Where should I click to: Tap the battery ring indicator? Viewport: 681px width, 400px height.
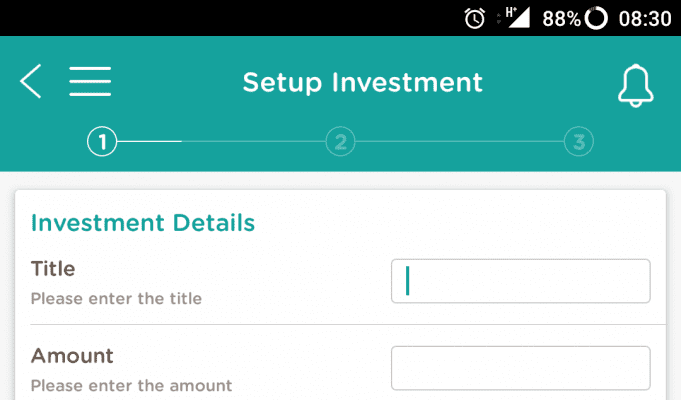(x=596, y=19)
